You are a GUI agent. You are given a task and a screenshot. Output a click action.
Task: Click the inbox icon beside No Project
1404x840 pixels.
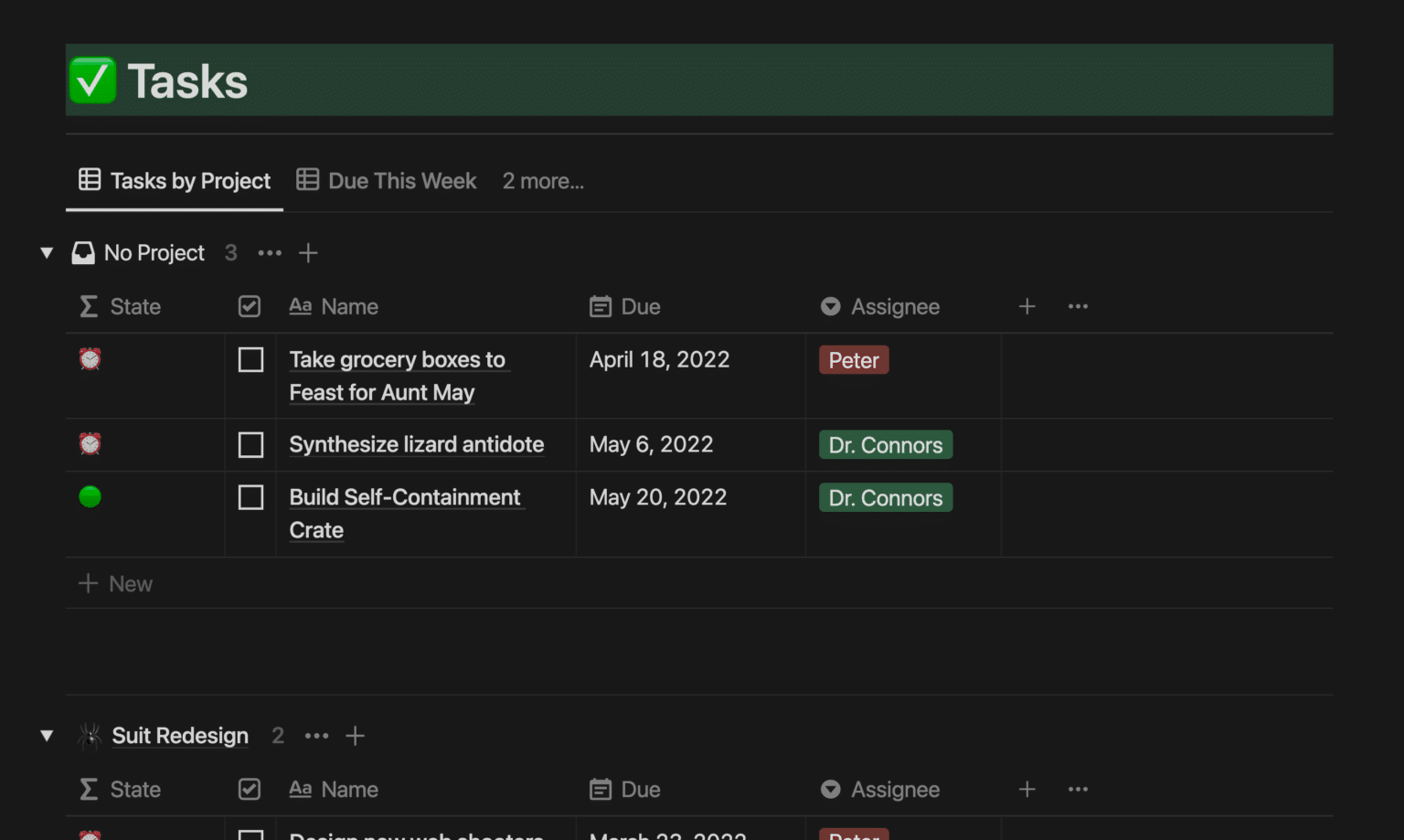(x=83, y=252)
